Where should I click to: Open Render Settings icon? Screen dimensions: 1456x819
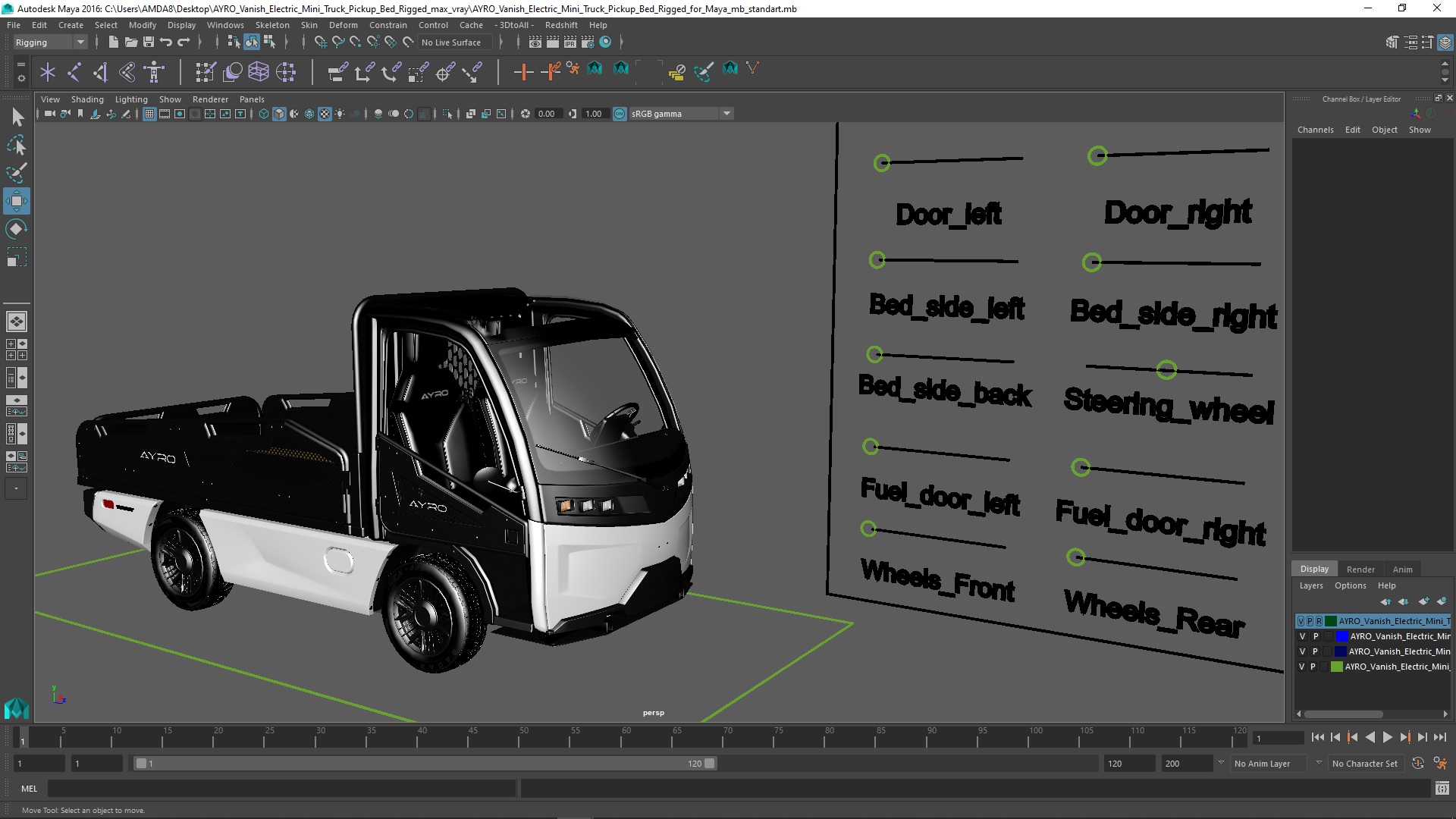coord(587,42)
